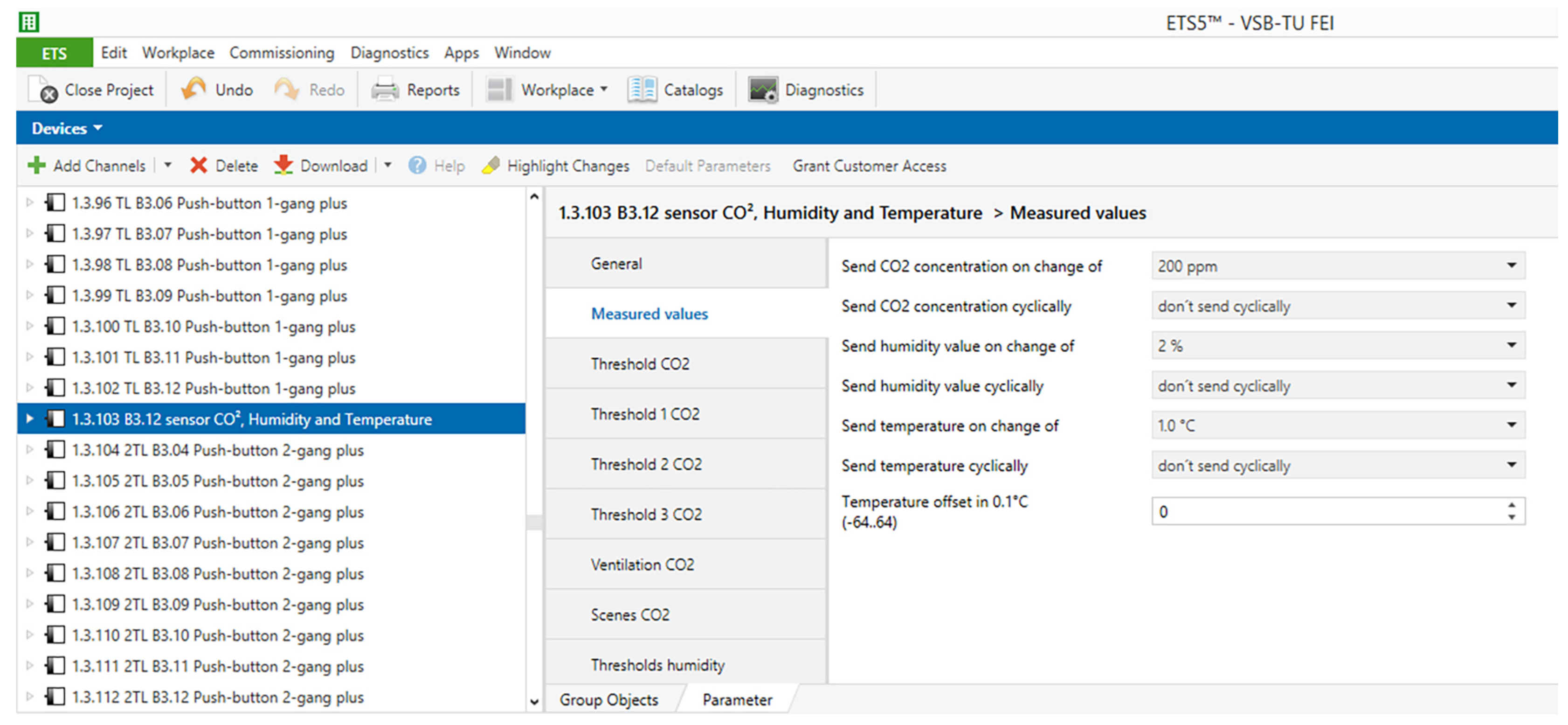Open Reports via printer icon
Viewport: 1568px width, 725px height.
[x=385, y=90]
